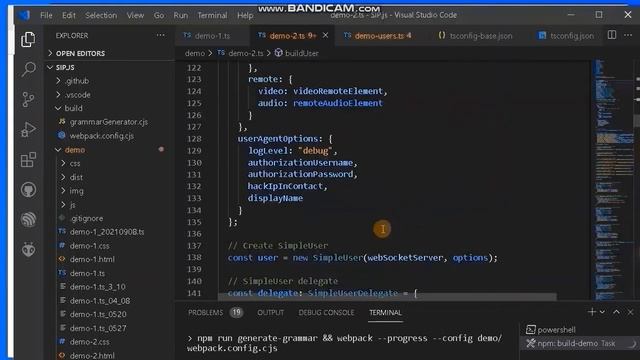Show the DEBUG CONSOLE panel tab
Image resolution: width=640 pixels, height=360 pixels.
(x=326, y=313)
